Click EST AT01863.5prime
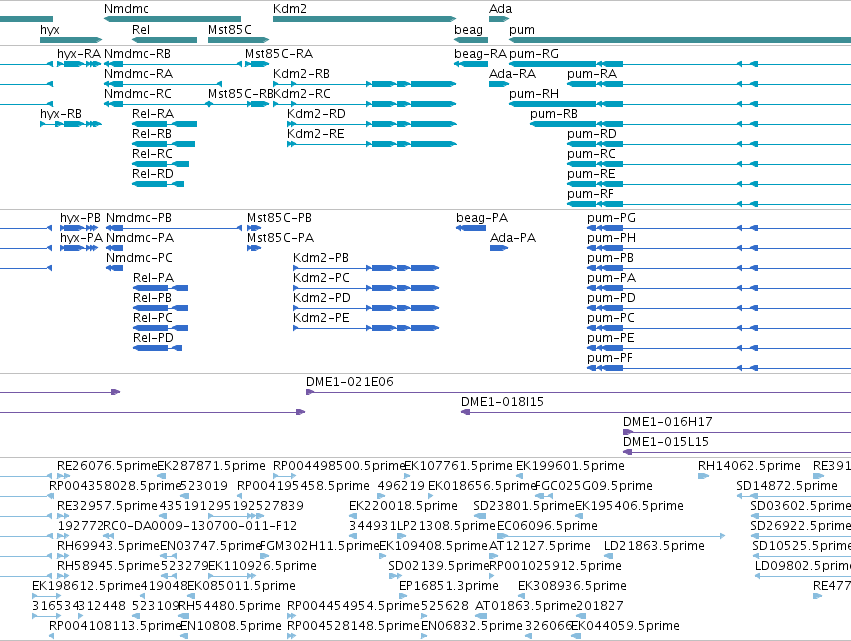The width and height of the screenshot is (851, 641). 480,616
